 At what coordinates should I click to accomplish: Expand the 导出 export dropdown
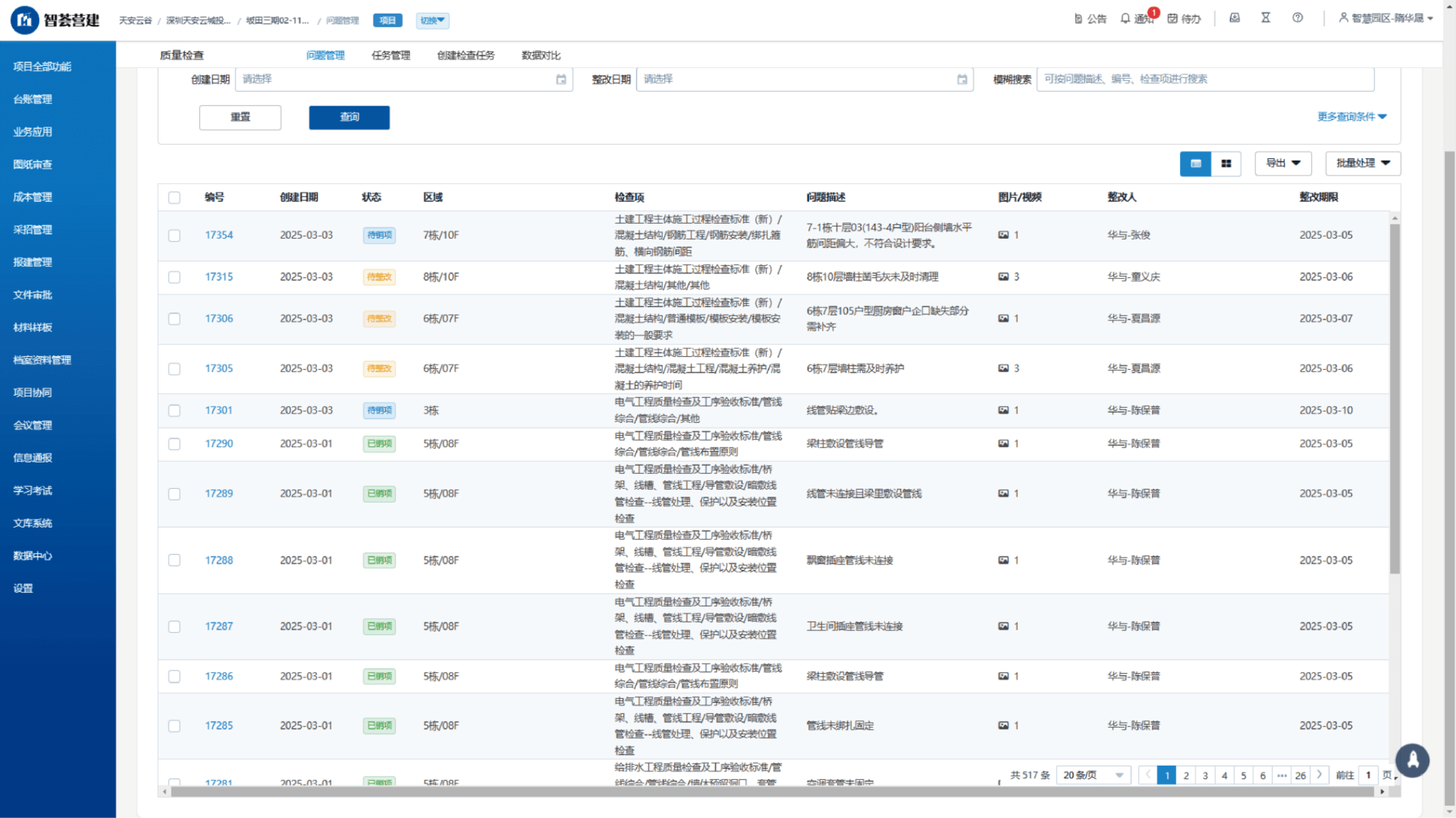point(1283,164)
